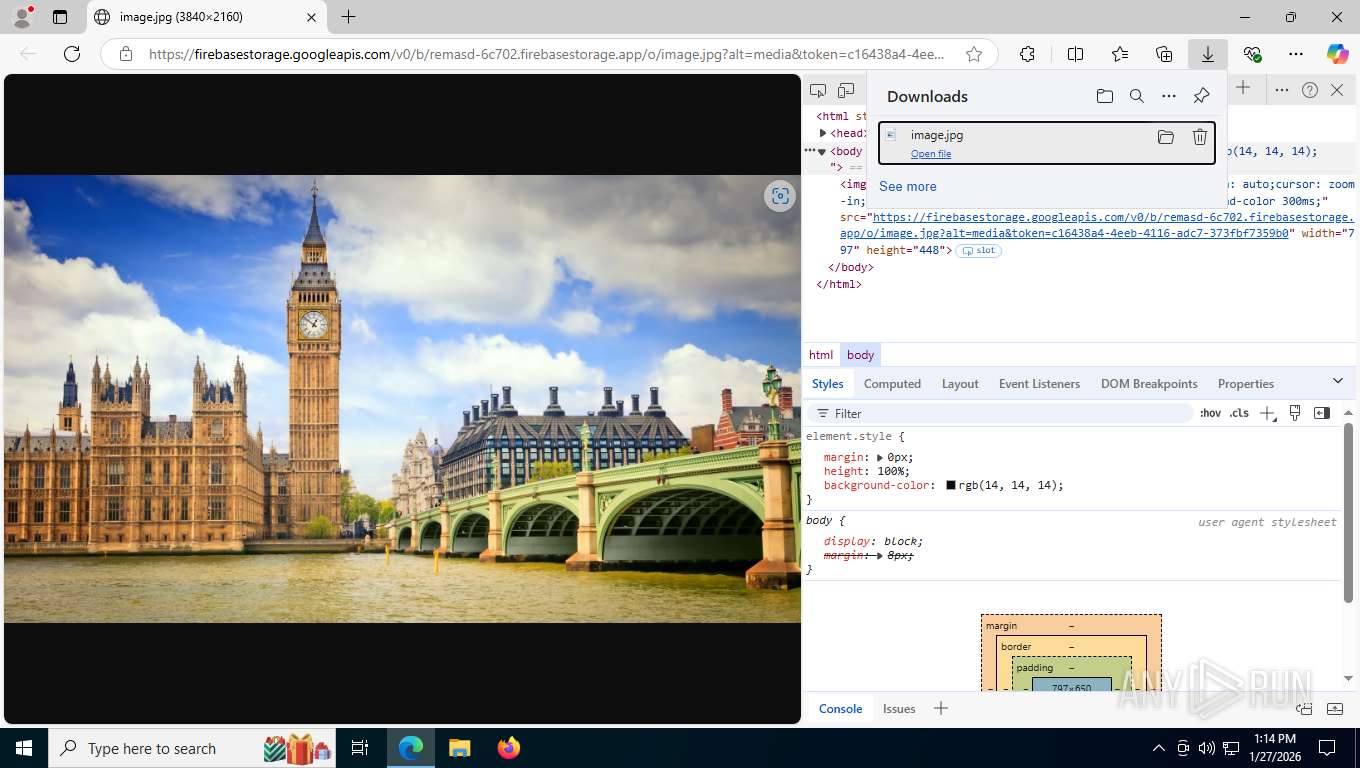1360x768 pixels.
Task: Close the DevTools panel
Action: pos(1337,90)
